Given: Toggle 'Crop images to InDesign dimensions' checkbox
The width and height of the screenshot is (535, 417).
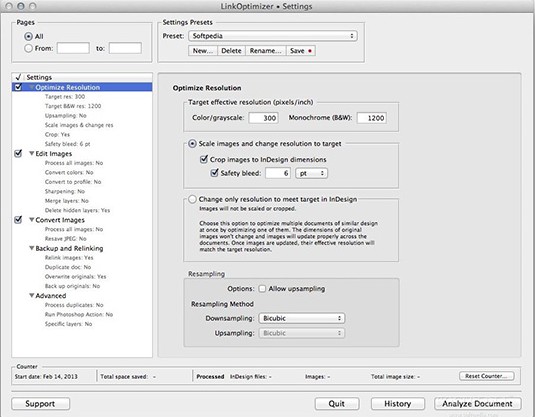Looking at the screenshot, I should pos(204,159).
